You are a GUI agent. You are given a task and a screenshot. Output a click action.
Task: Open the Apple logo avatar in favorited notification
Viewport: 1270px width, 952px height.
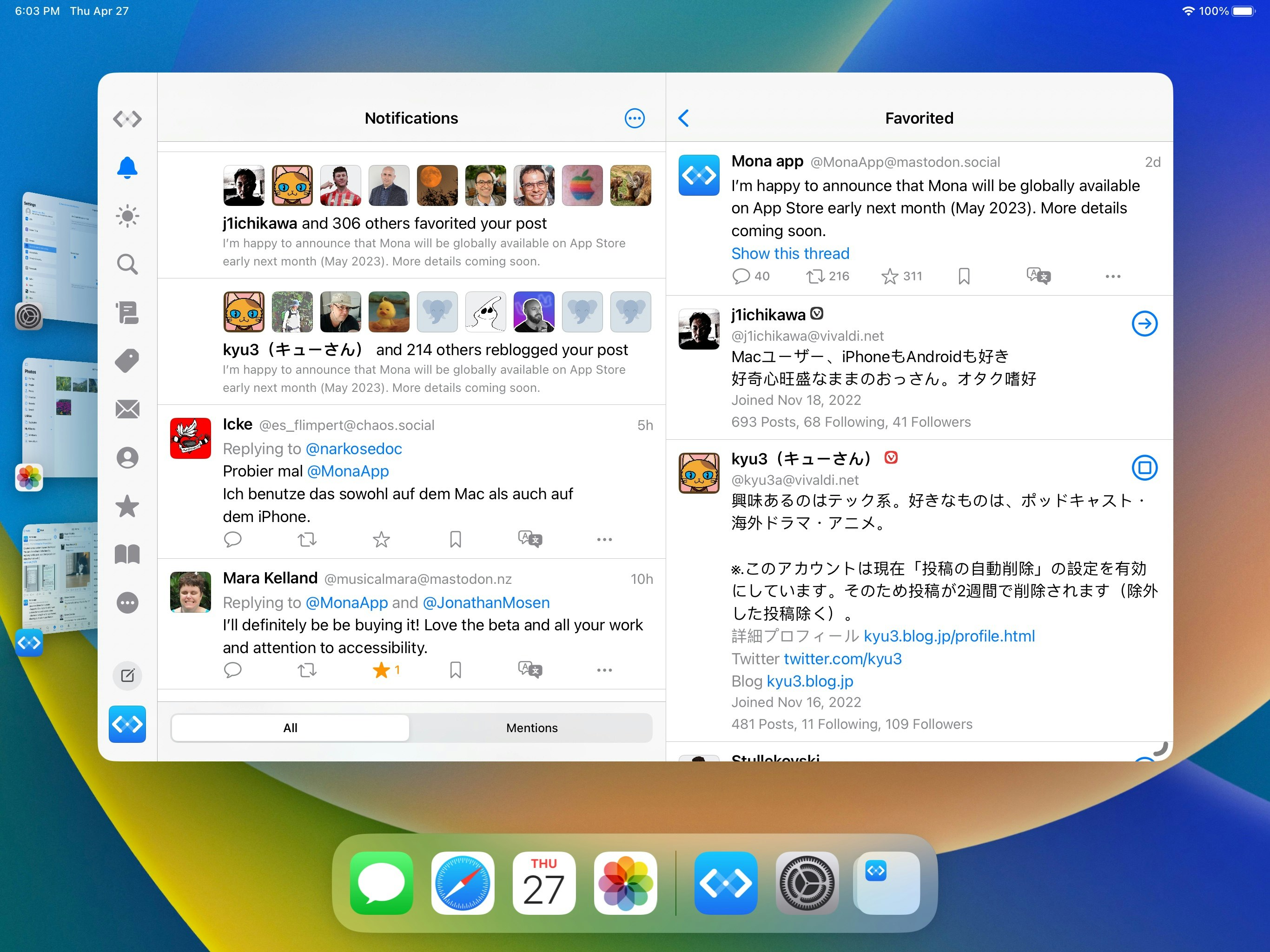582,185
